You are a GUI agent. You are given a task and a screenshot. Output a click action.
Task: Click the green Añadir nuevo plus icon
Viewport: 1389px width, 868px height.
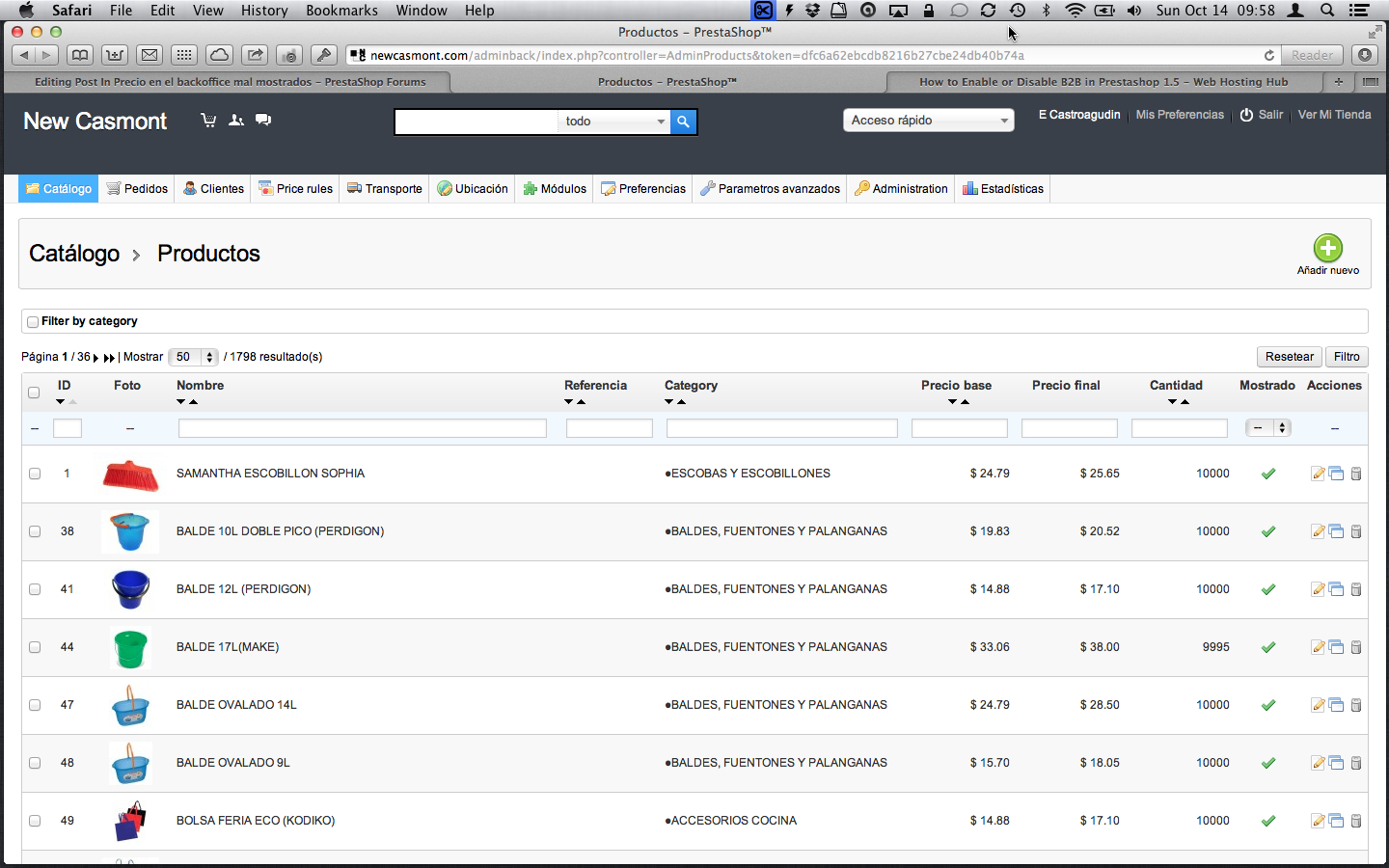[1328, 248]
